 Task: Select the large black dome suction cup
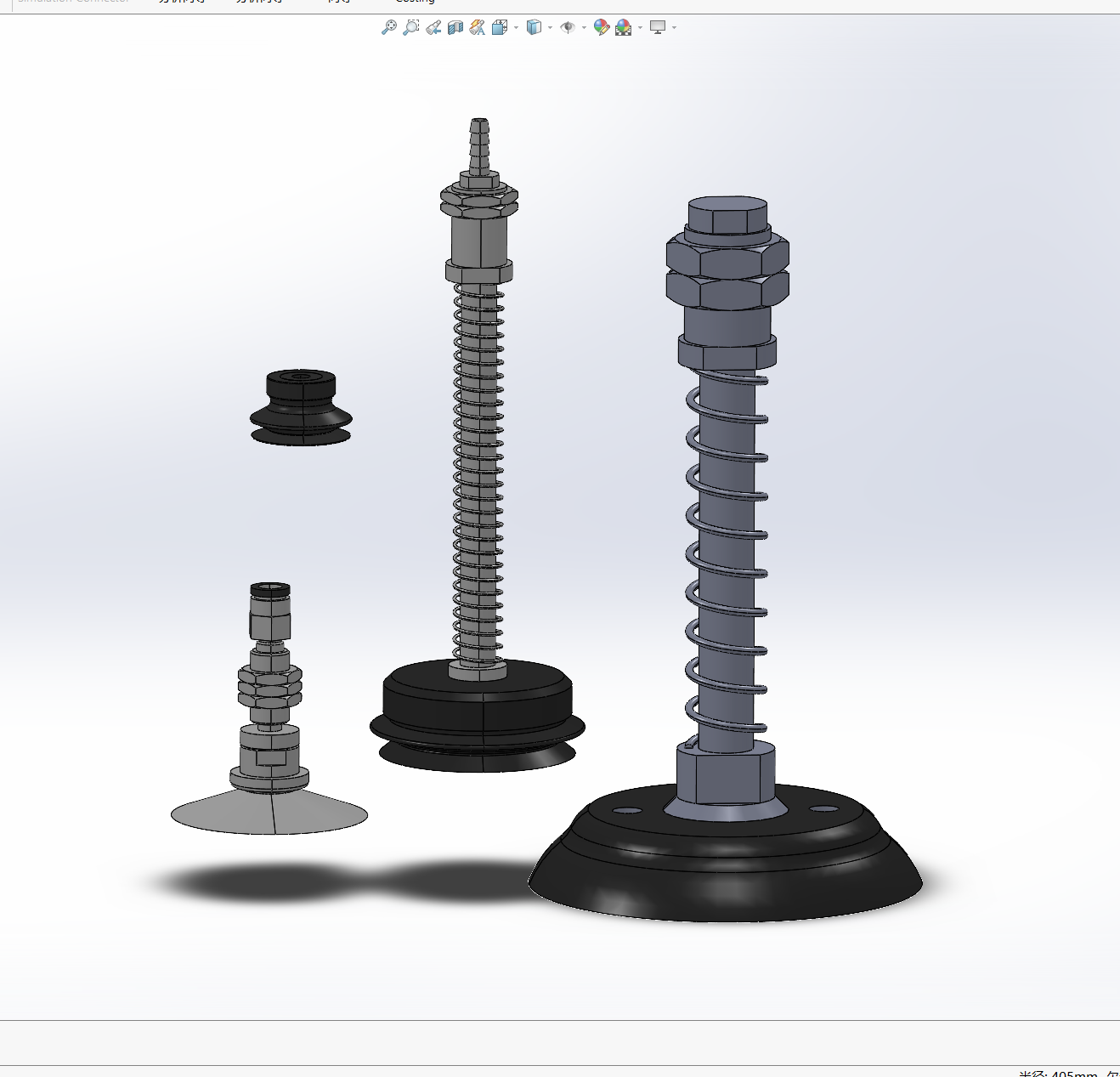tap(725, 867)
